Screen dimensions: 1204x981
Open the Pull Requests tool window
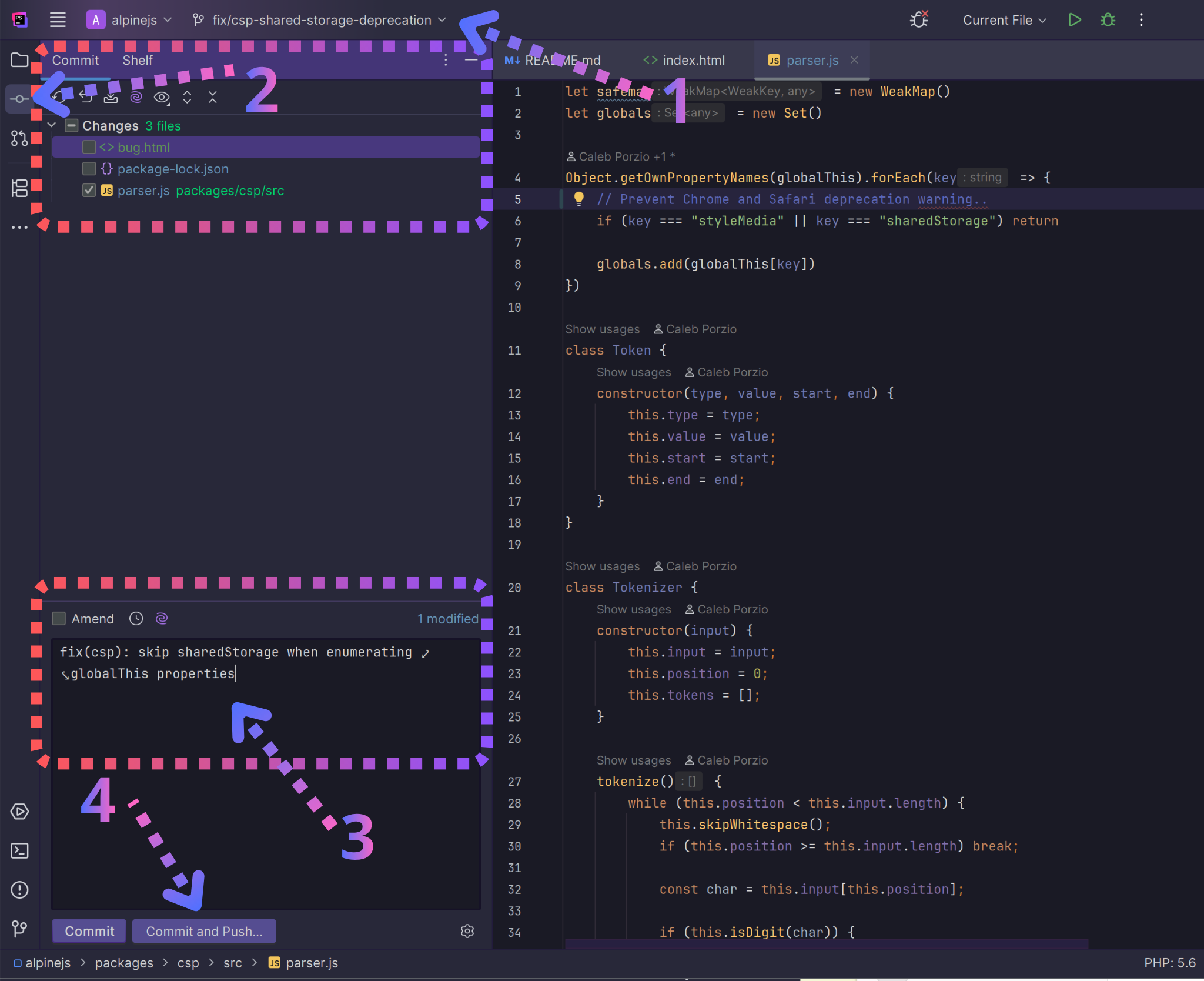point(19,138)
